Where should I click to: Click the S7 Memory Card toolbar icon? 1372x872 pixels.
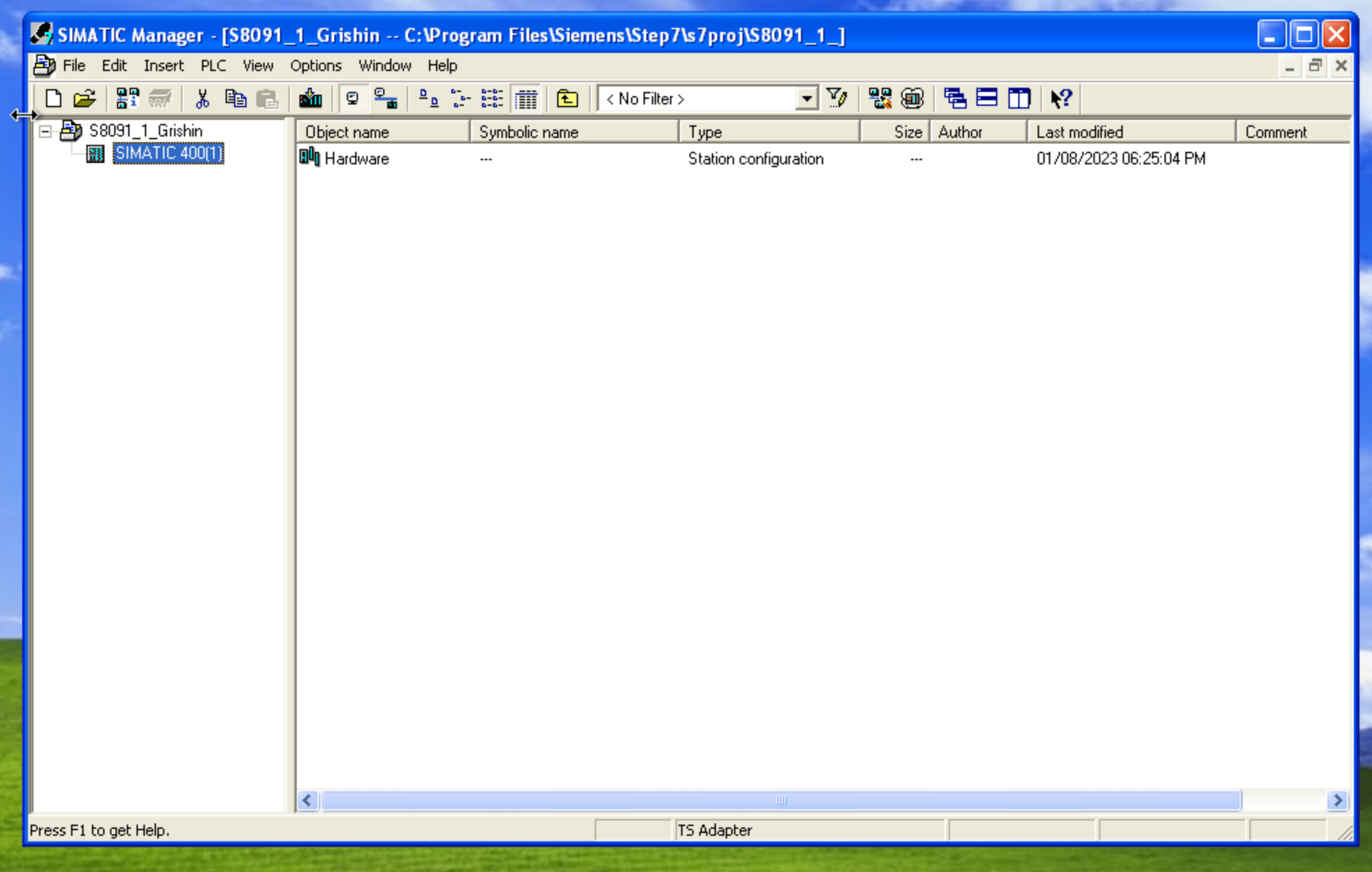pos(160,99)
